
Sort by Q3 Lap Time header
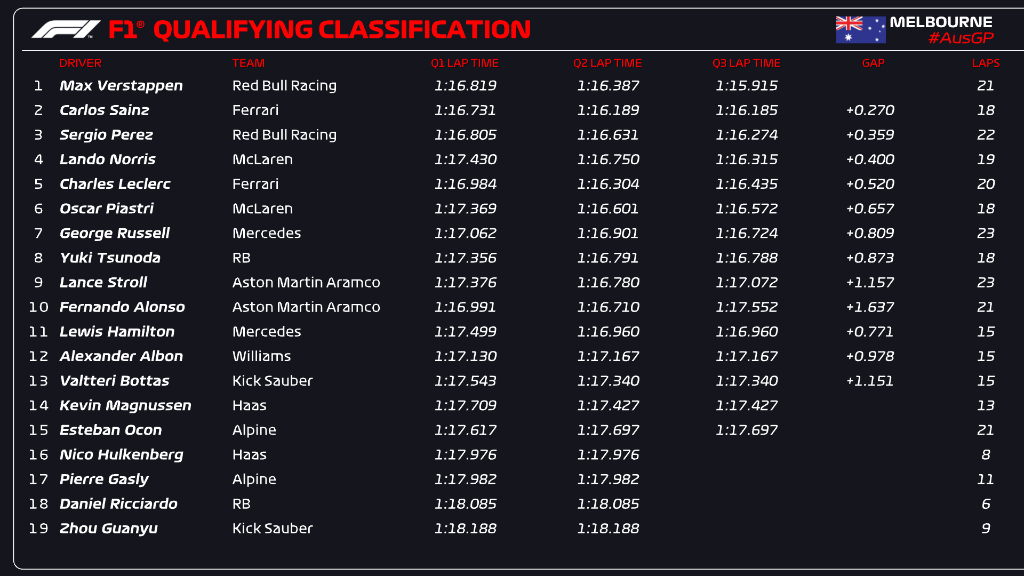pyautogui.click(x=746, y=63)
